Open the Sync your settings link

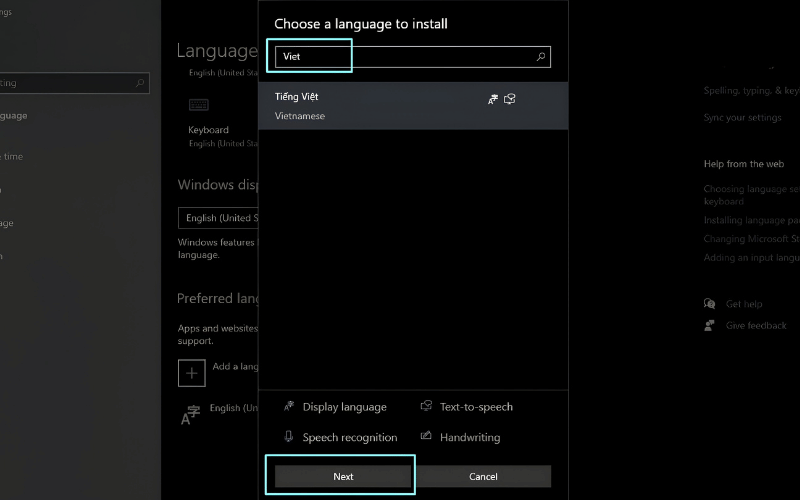tap(742, 117)
